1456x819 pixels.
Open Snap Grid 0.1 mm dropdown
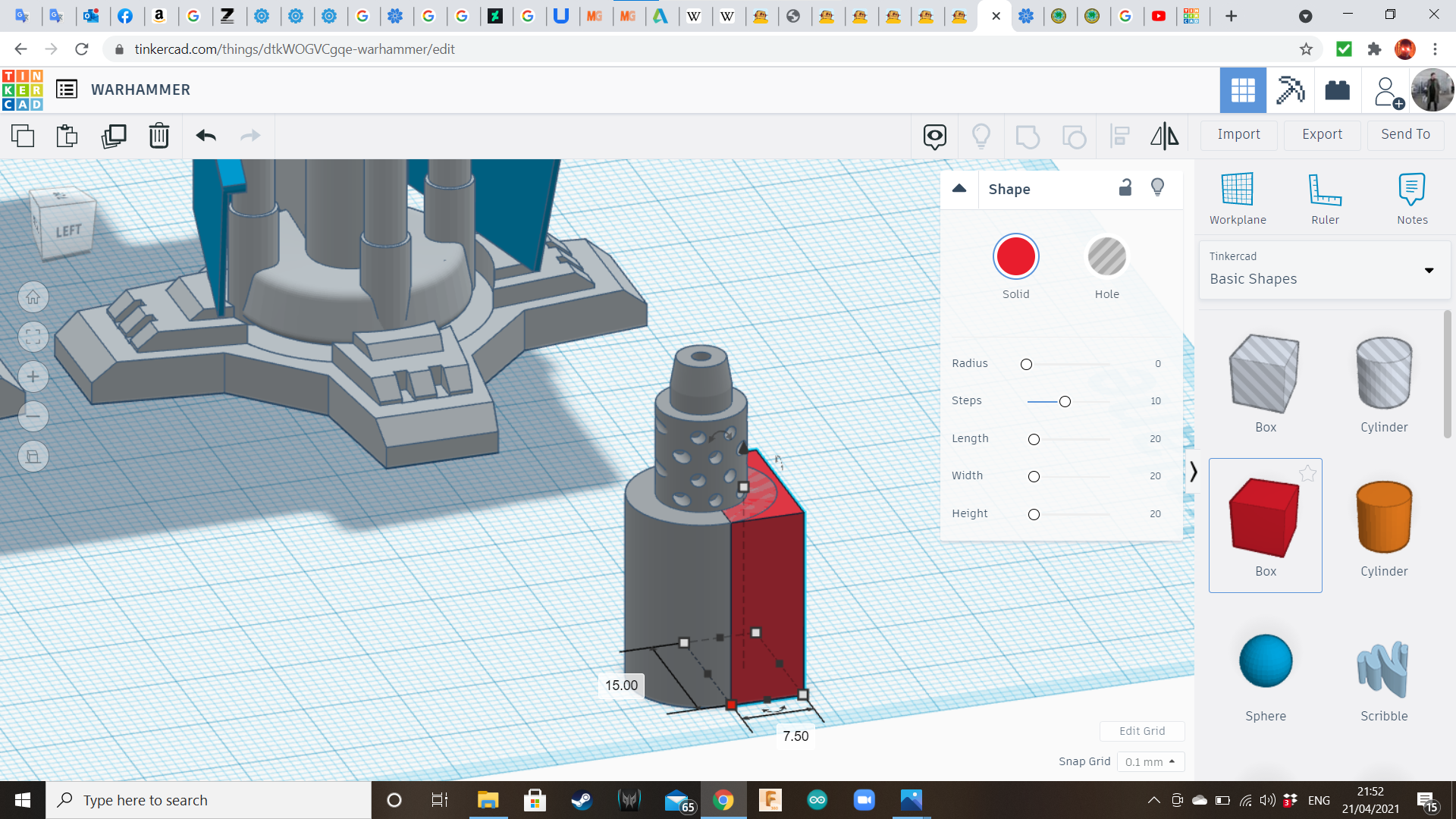[x=1150, y=761]
